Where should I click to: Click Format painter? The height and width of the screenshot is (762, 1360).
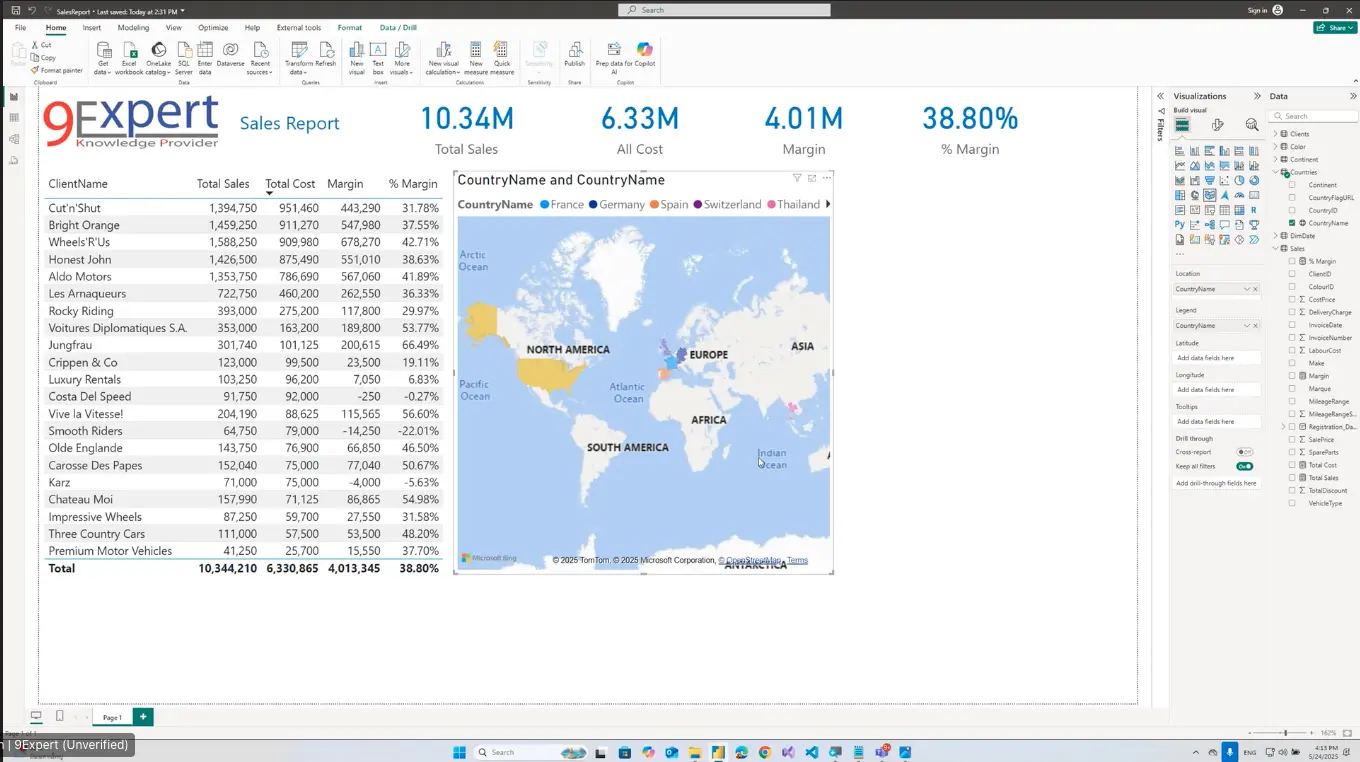[57, 70]
